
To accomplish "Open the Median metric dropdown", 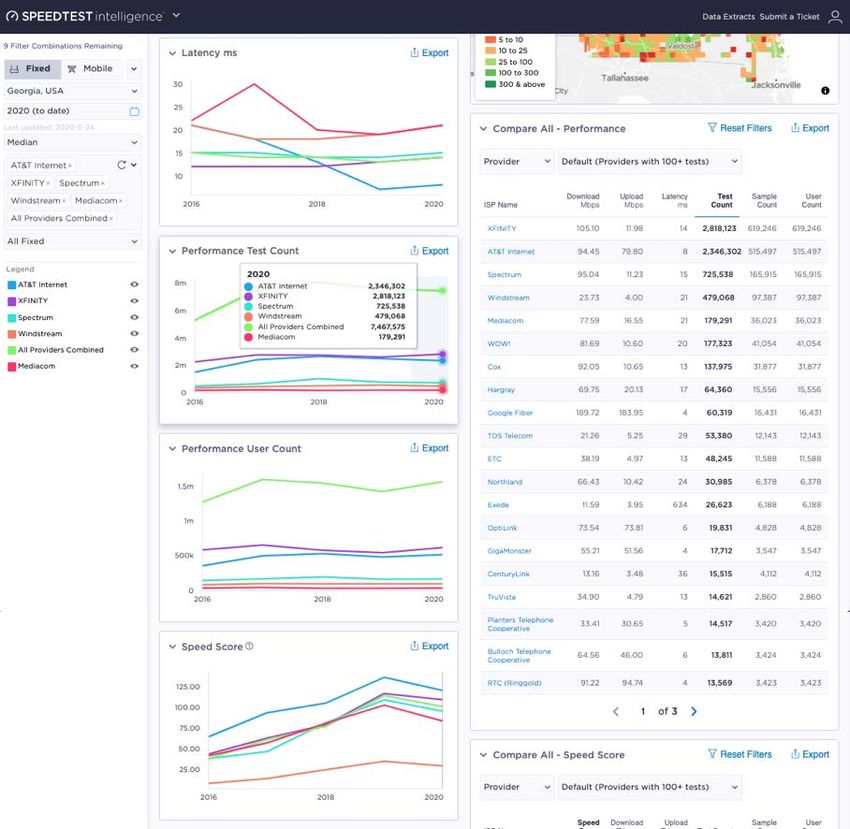I will (73, 143).
